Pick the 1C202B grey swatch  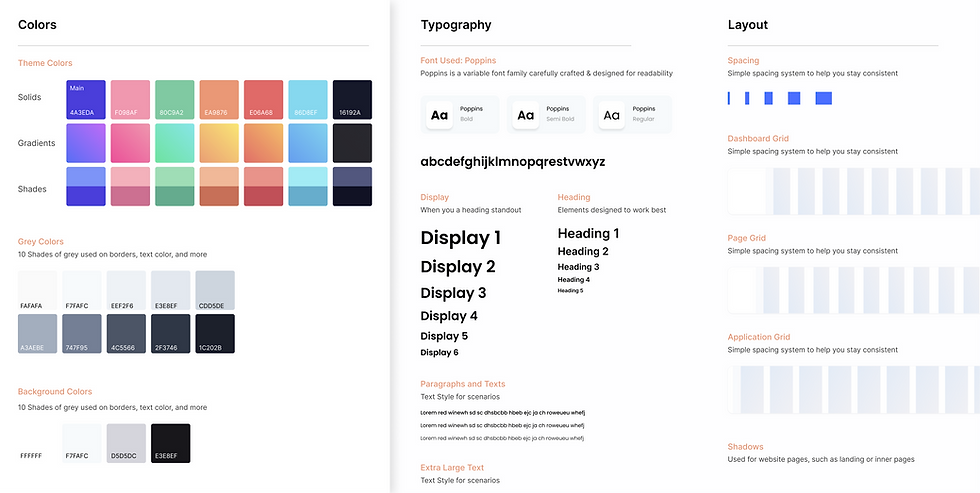(x=215, y=334)
